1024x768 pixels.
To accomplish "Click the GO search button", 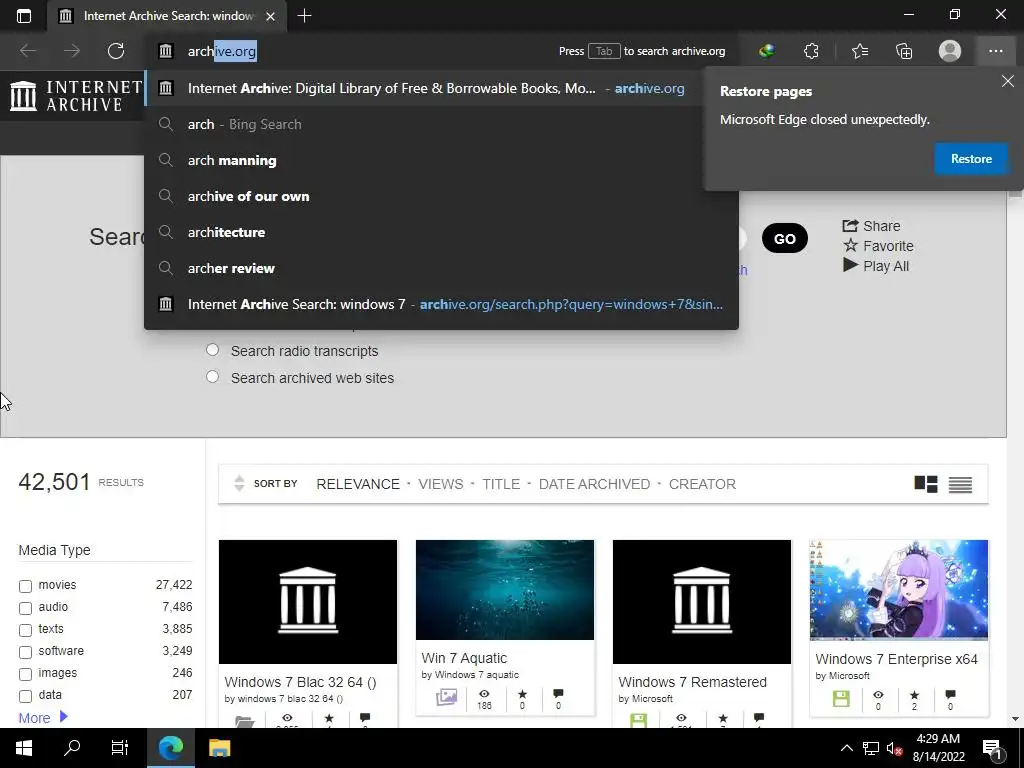I will (784, 238).
